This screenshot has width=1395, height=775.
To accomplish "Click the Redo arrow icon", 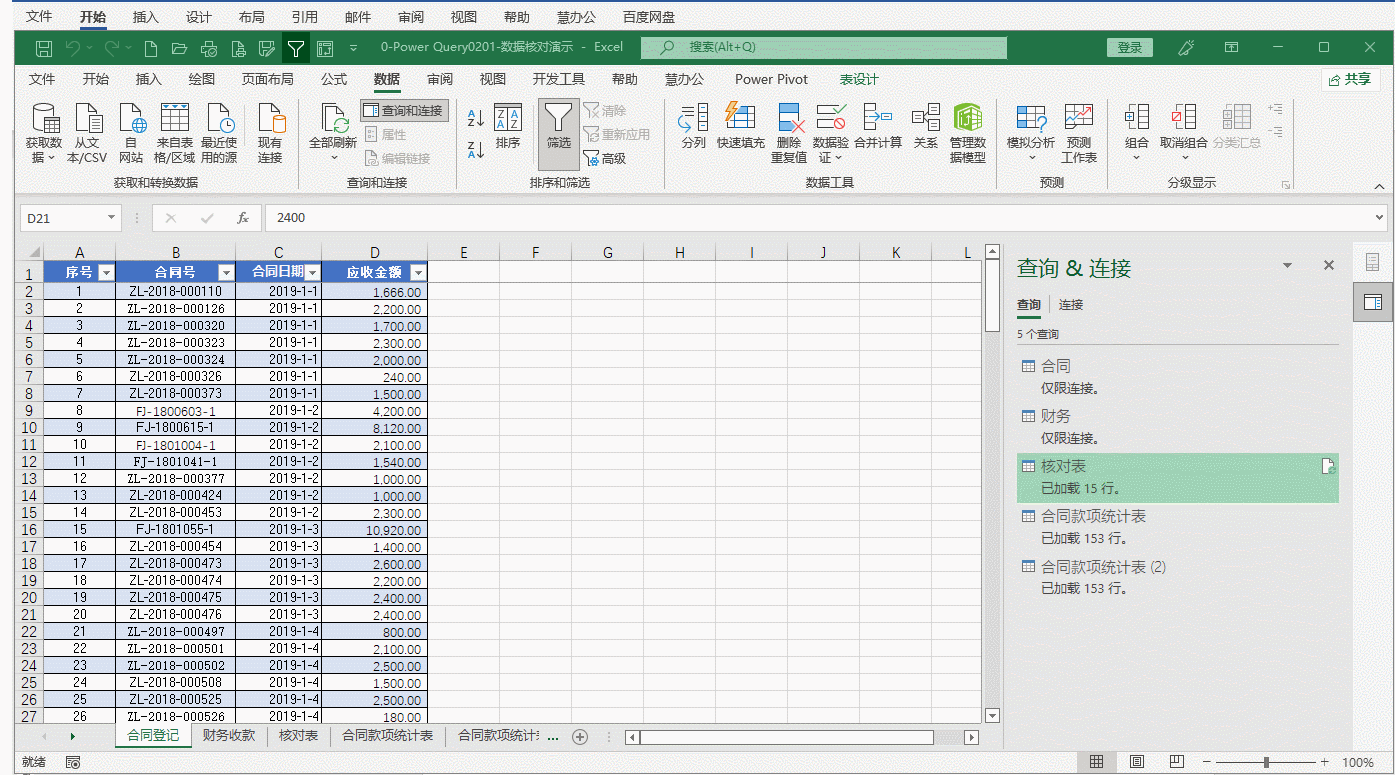I will [112, 48].
